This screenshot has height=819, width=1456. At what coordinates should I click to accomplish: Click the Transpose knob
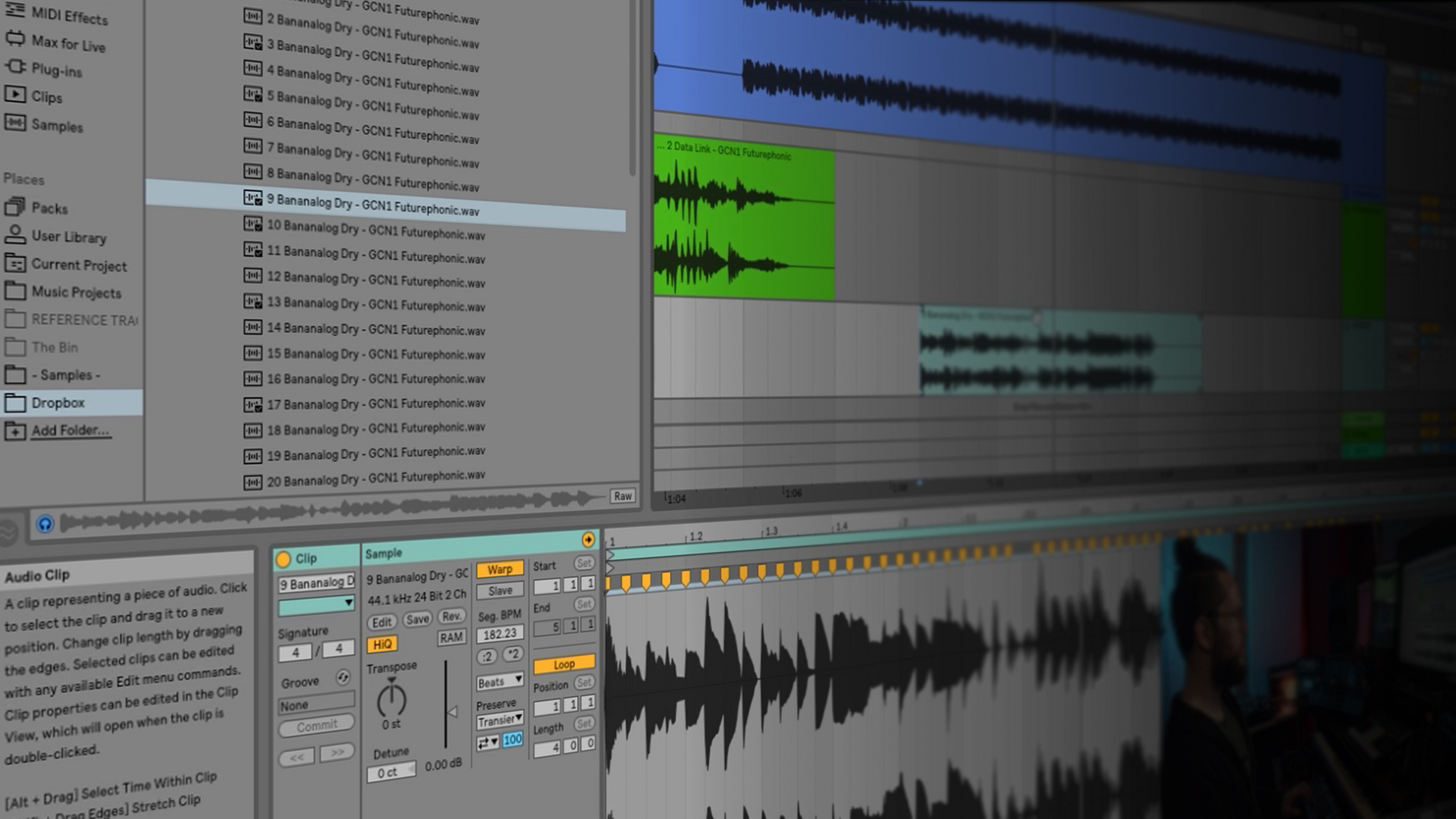point(391,698)
